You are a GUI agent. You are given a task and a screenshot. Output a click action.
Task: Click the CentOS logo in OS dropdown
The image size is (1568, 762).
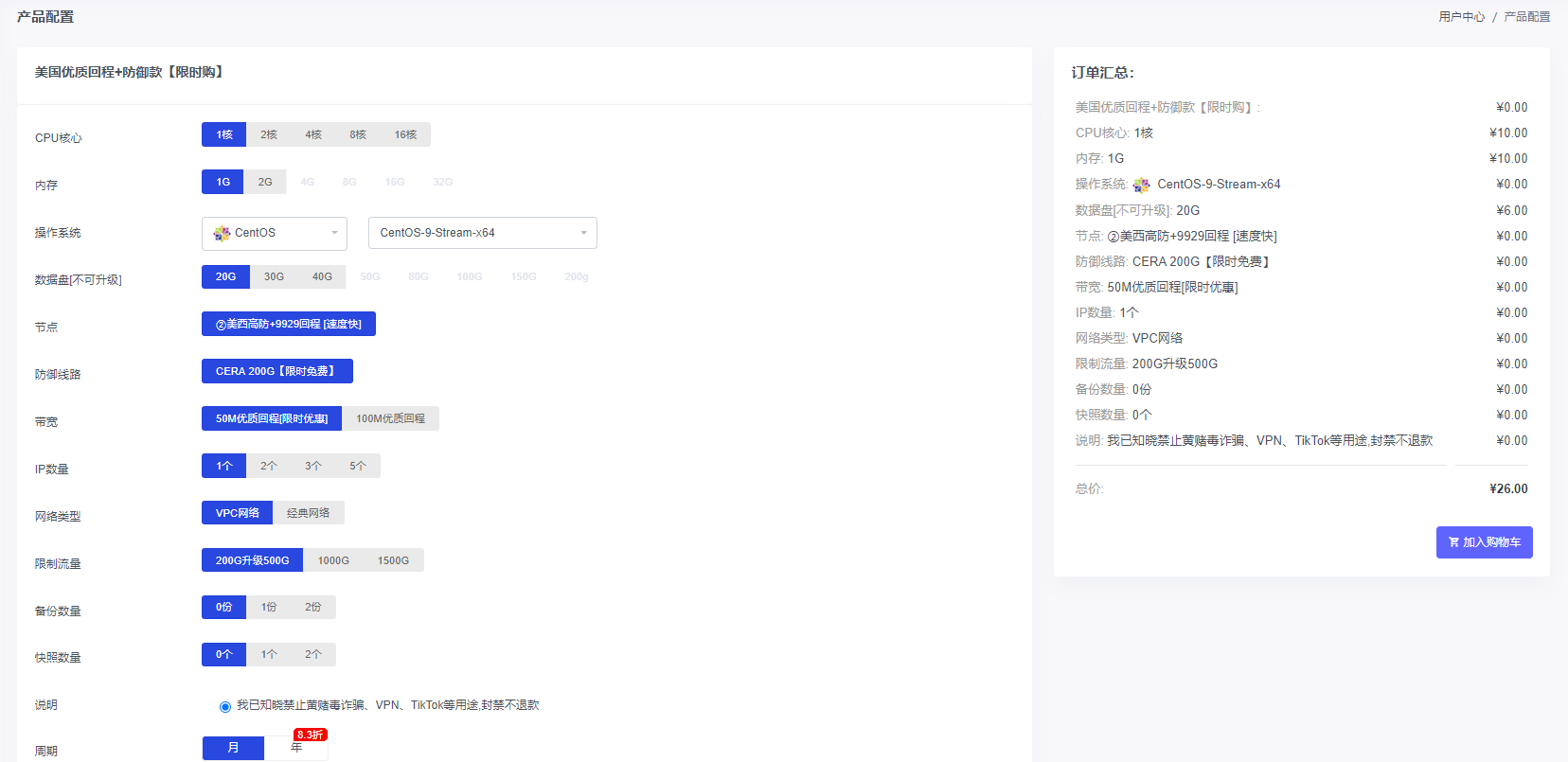[x=222, y=233]
